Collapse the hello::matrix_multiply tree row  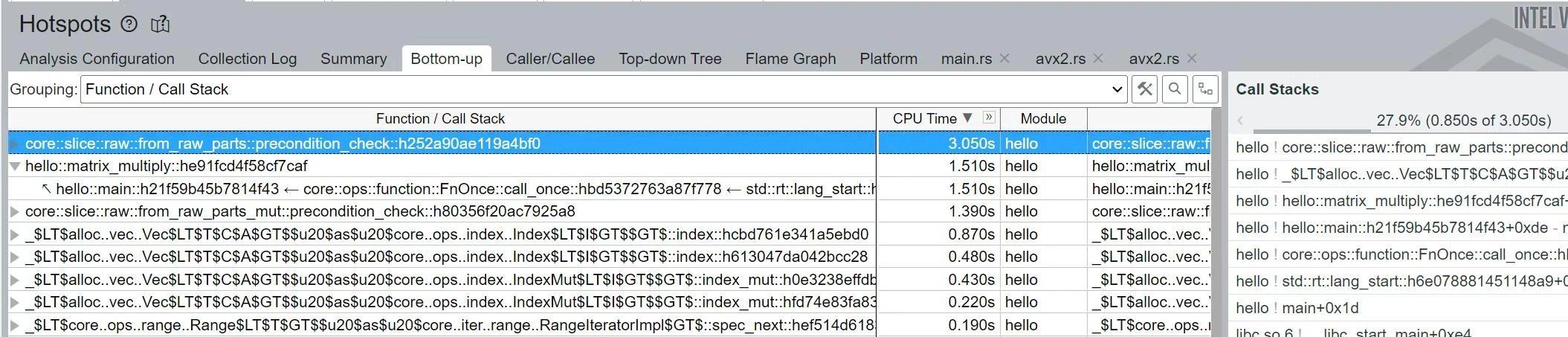15,166
